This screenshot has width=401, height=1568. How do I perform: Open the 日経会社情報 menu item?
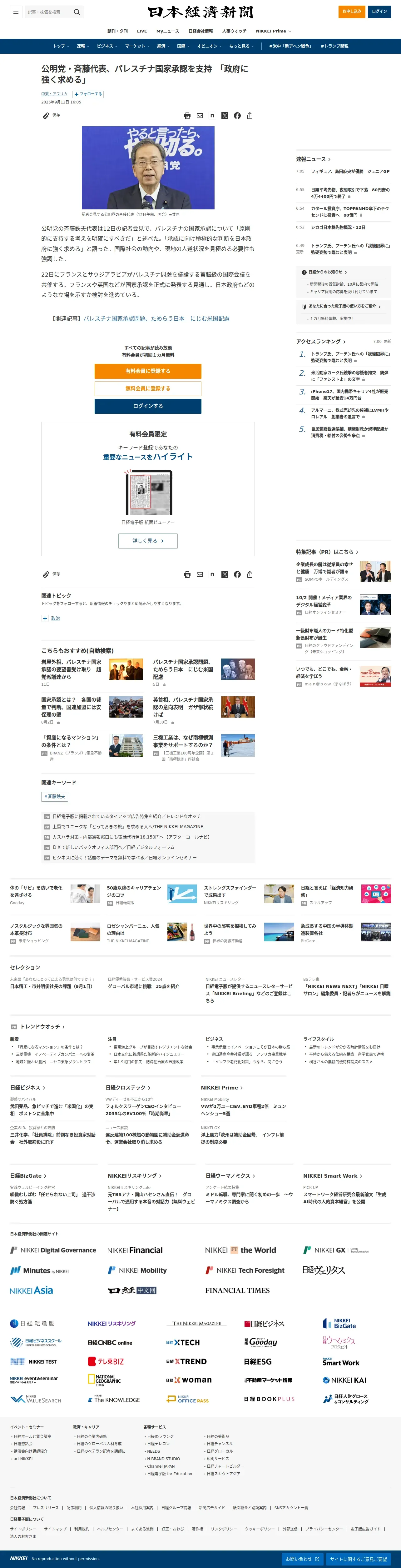point(201,31)
